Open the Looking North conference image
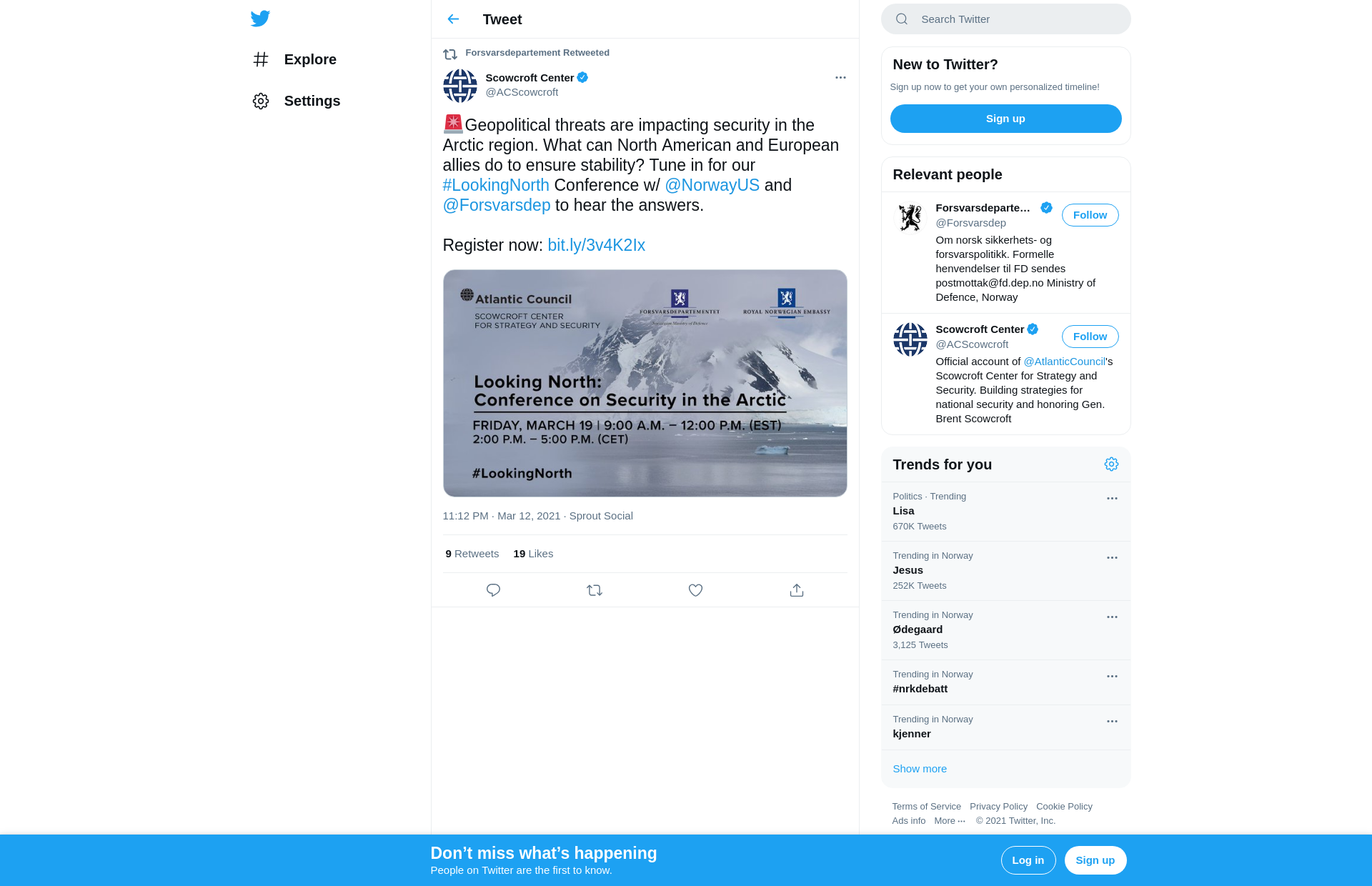The height and width of the screenshot is (886, 1372). click(x=645, y=383)
